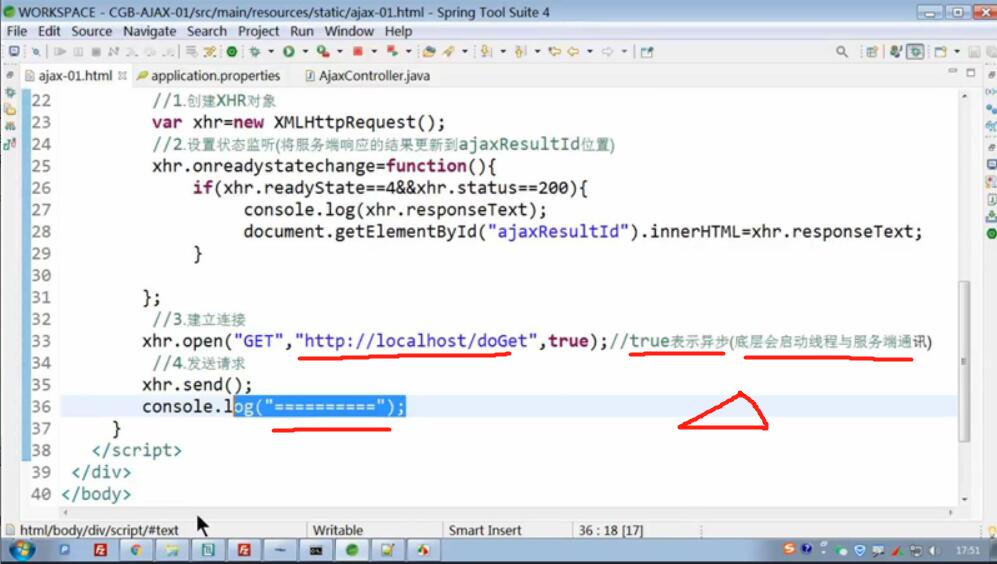Click the Open Perspective icon
Image resolution: width=997 pixels, height=564 pixels.
(872, 52)
